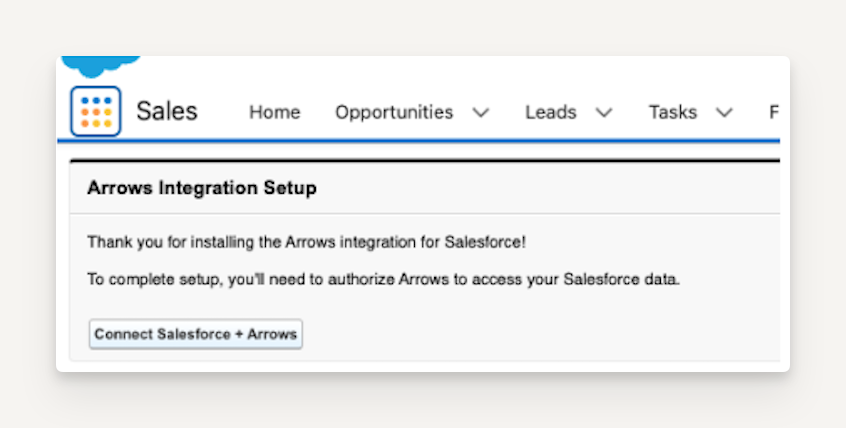
Task: Go to the Home tab
Action: click(274, 112)
